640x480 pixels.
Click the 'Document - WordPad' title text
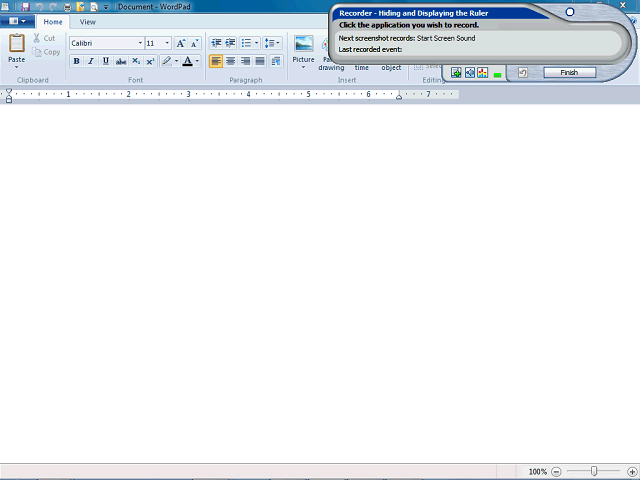[x=154, y=7]
